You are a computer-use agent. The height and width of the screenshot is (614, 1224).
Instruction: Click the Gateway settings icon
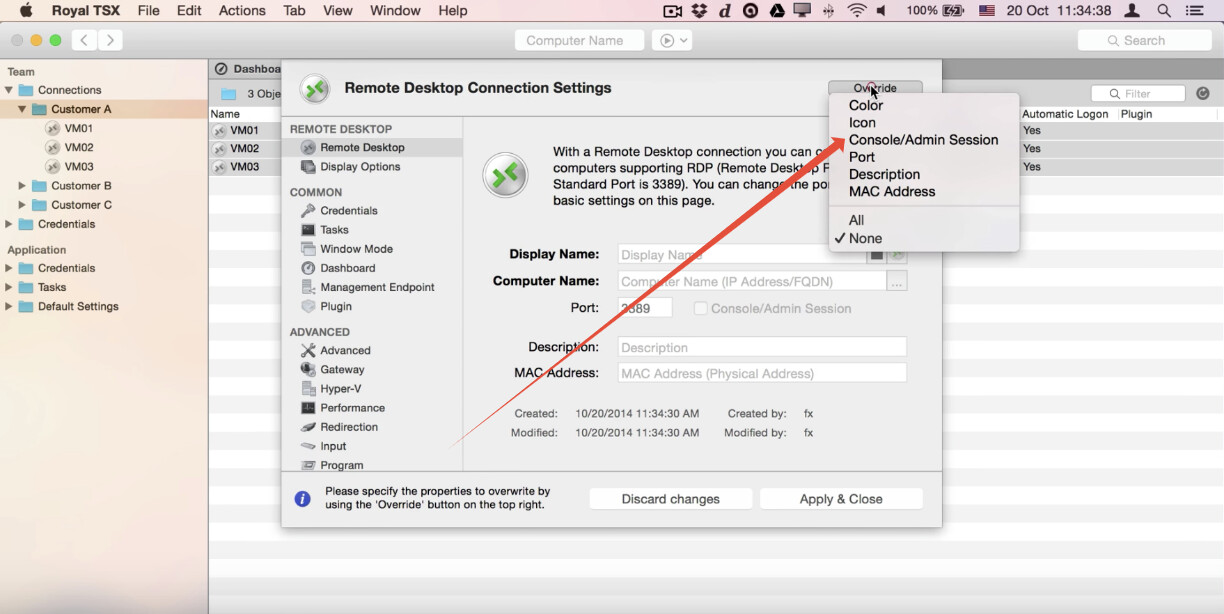(309, 370)
